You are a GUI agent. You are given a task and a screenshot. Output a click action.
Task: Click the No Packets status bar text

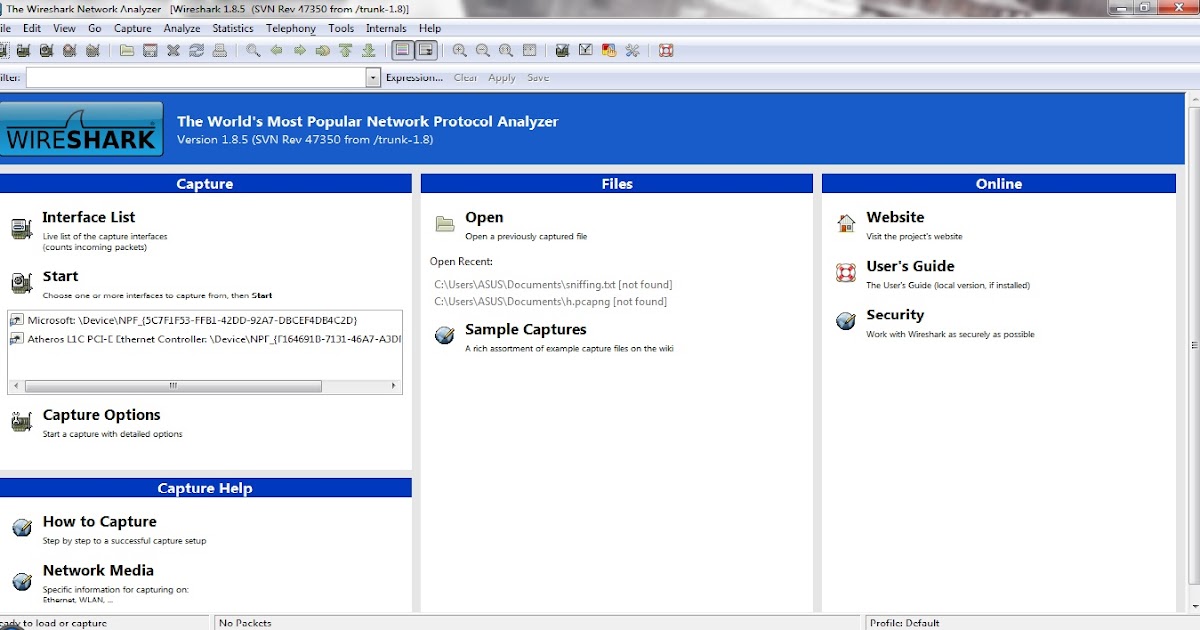point(245,623)
